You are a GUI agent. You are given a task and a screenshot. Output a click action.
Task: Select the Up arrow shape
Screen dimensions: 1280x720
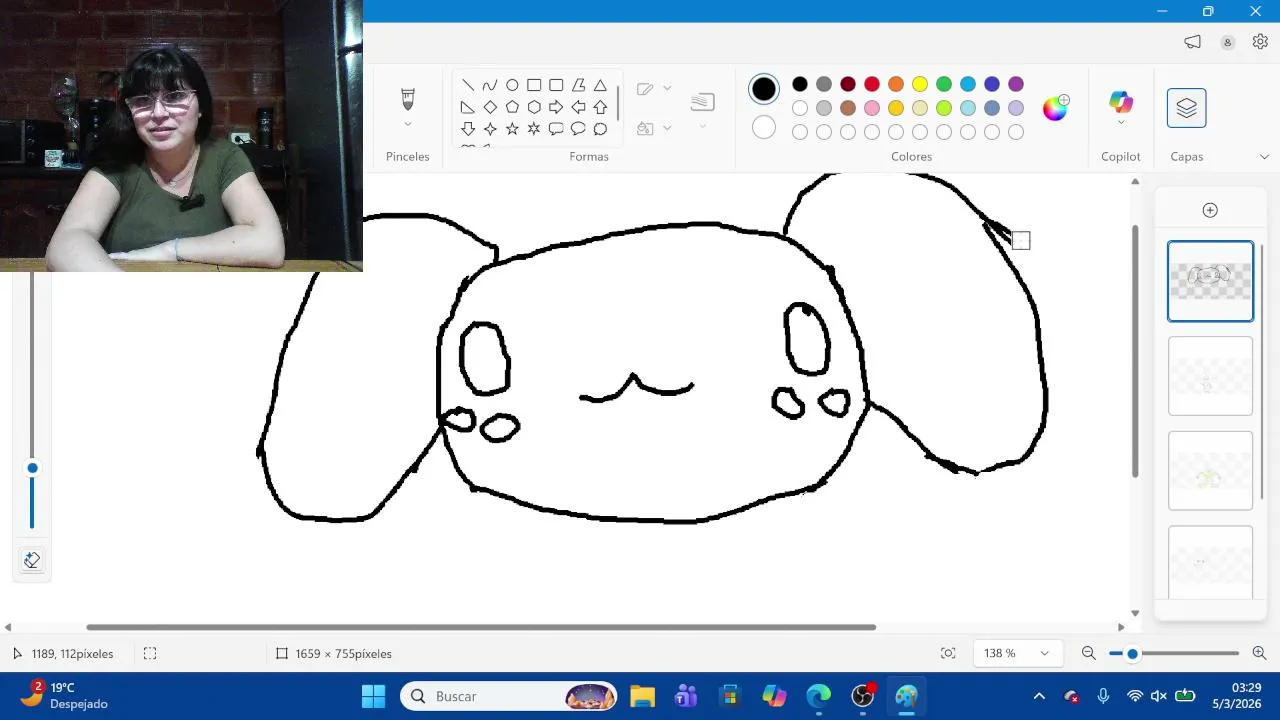600,107
